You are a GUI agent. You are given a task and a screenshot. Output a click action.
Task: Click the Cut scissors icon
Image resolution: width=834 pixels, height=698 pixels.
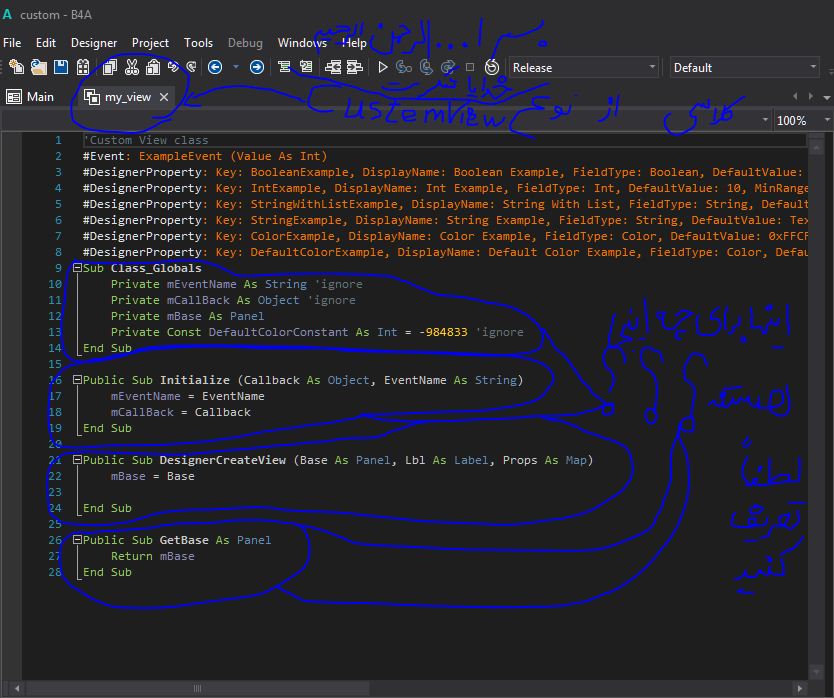(132, 67)
